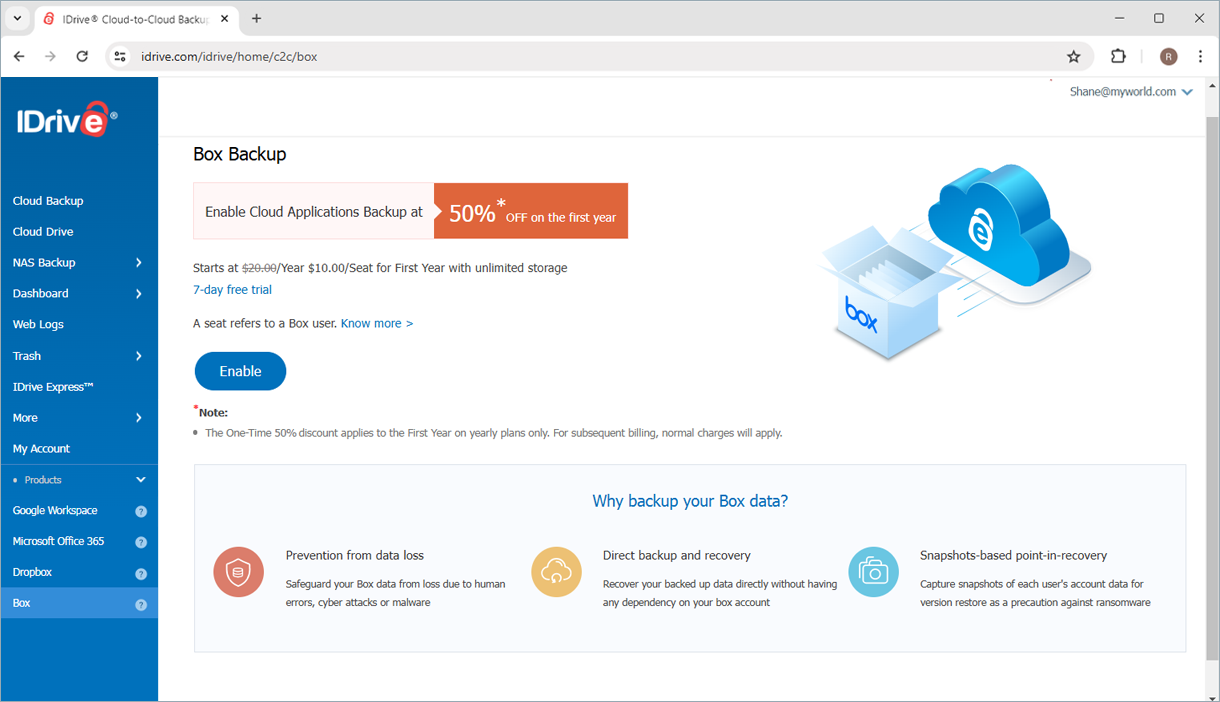Reload the page
Viewport: 1220px width, 702px height.
82,57
